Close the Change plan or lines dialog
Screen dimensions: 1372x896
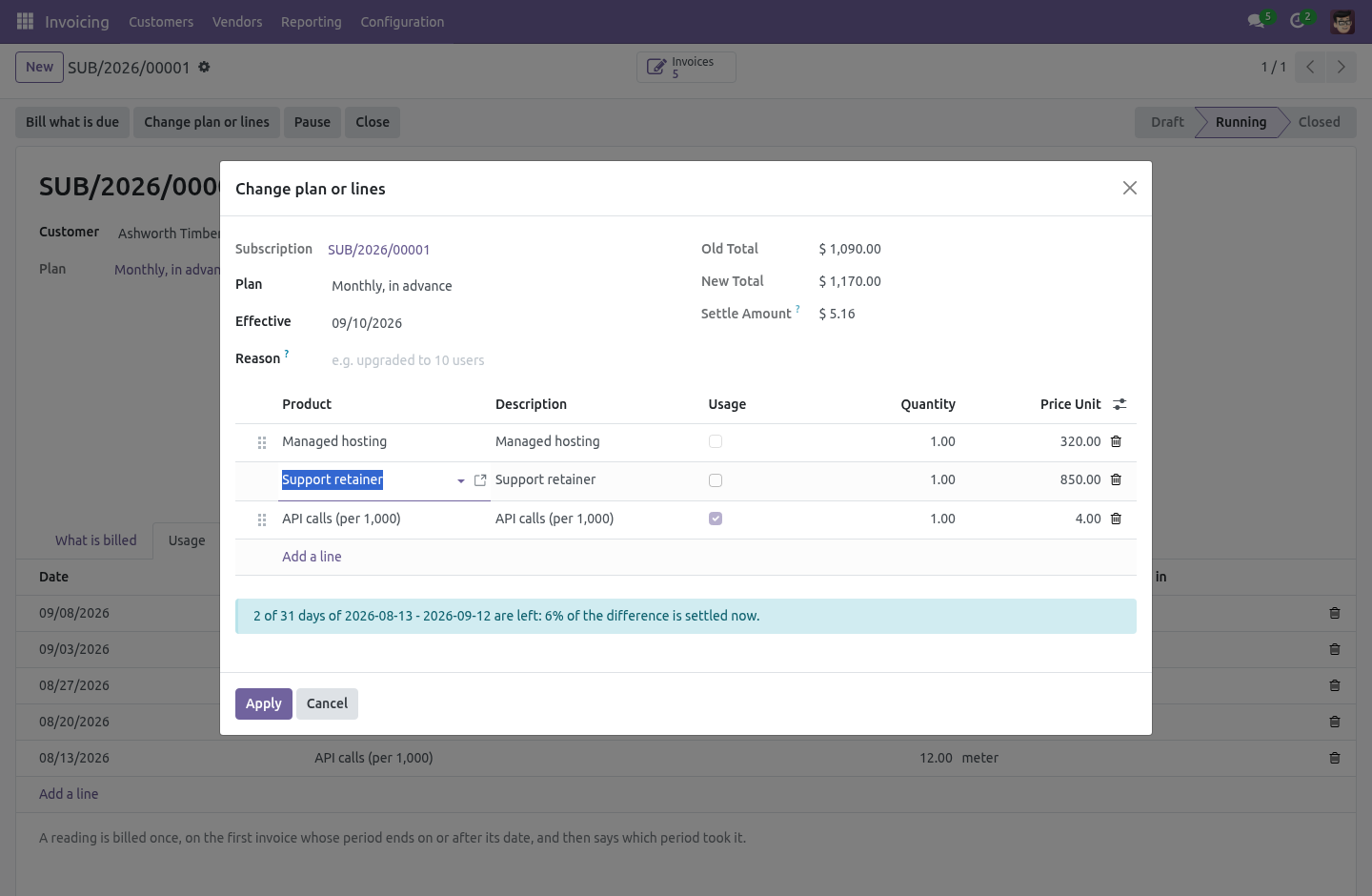(x=1130, y=188)
